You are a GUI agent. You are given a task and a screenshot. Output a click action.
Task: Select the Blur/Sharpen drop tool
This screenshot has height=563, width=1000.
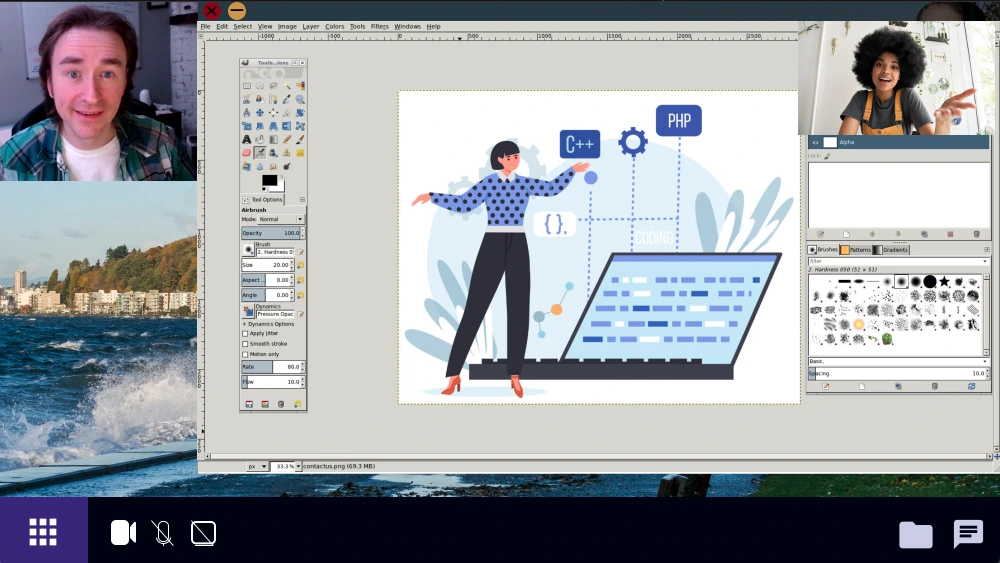coord(260,166)
